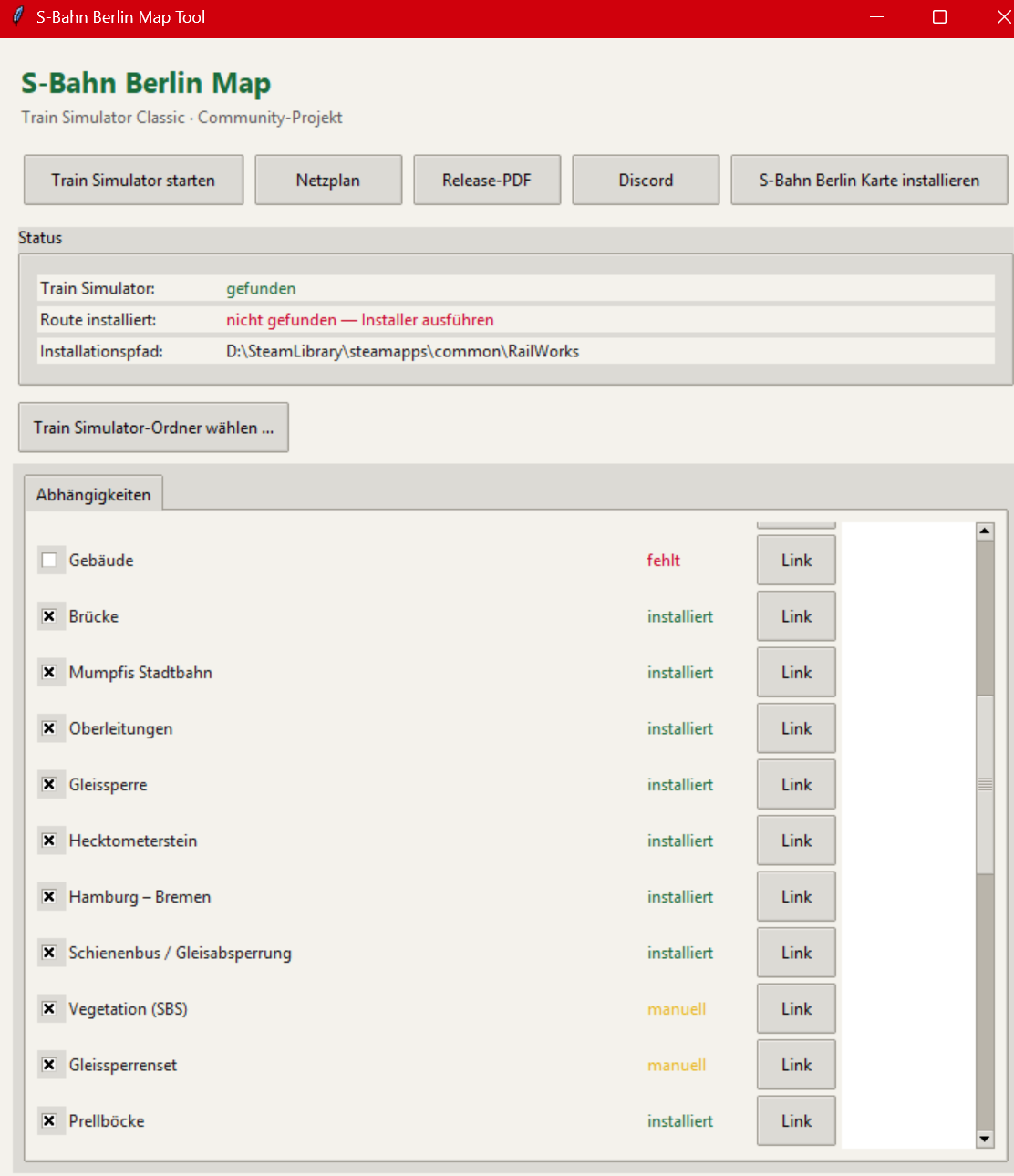Click the feather app icon in title bar
The width and height of the screenshot is (1014, 1176).
(18, 17)
